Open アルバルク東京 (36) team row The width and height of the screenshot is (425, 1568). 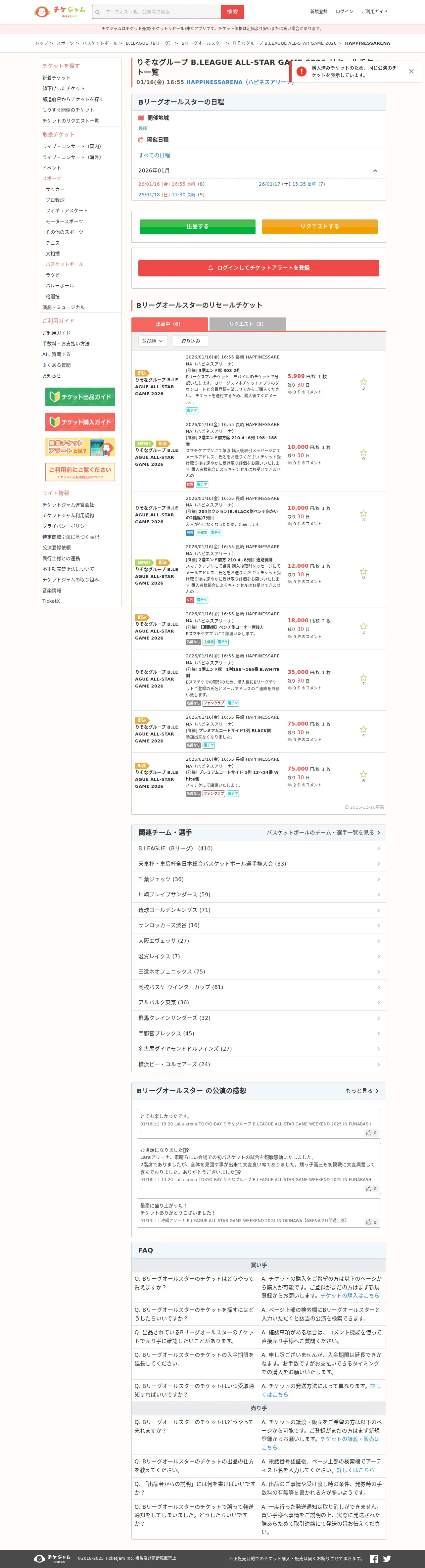259,1002
